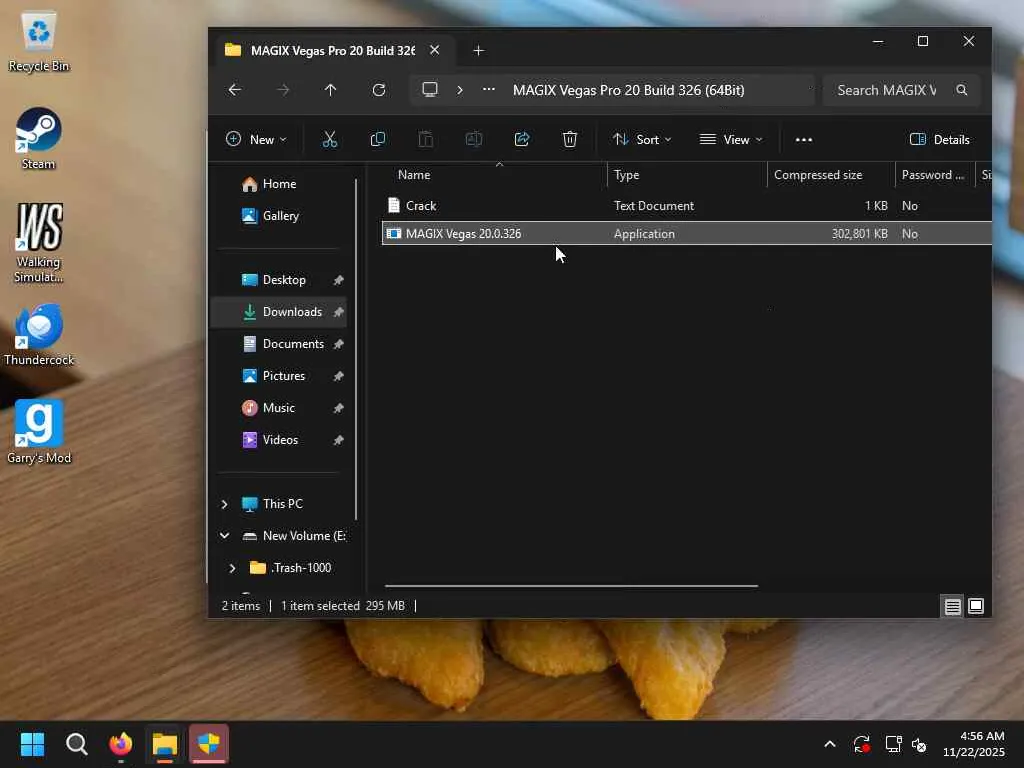
Task: Add a new Explorer tab
Action: tap(479, 50)
